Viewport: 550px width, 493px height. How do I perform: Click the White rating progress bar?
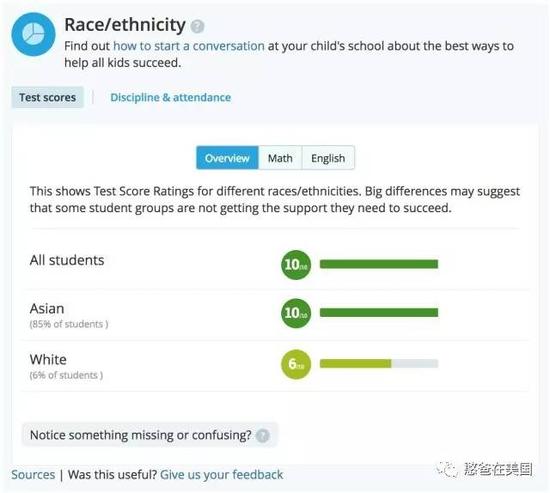[x=379, y=364]
